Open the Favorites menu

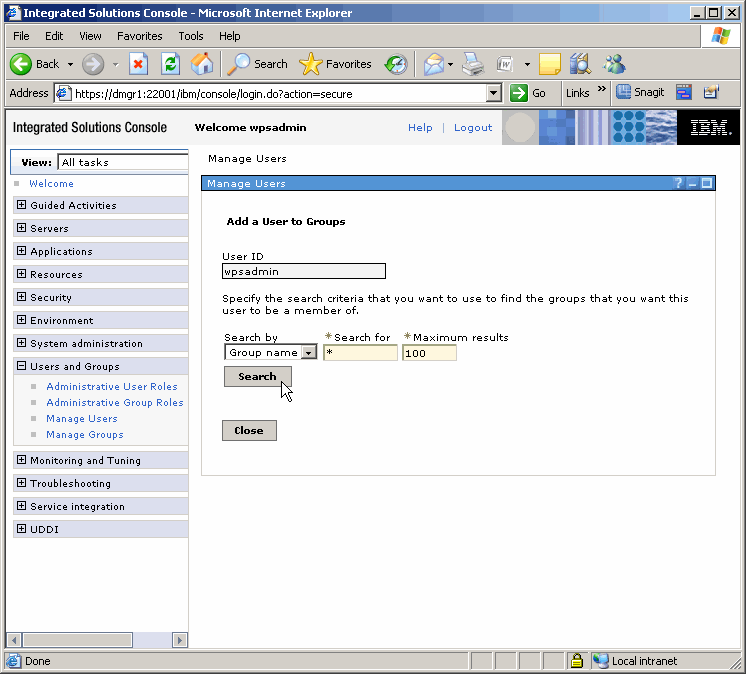[x=139, y=36]
